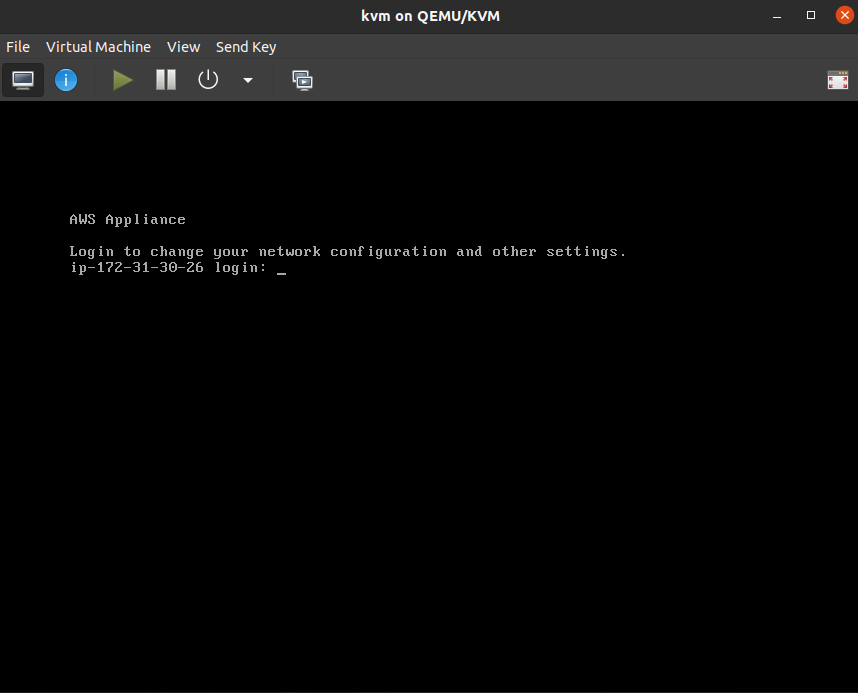Minimize the kvm window
The height and width of the screenshot is (693, 858).
(776, 16)
